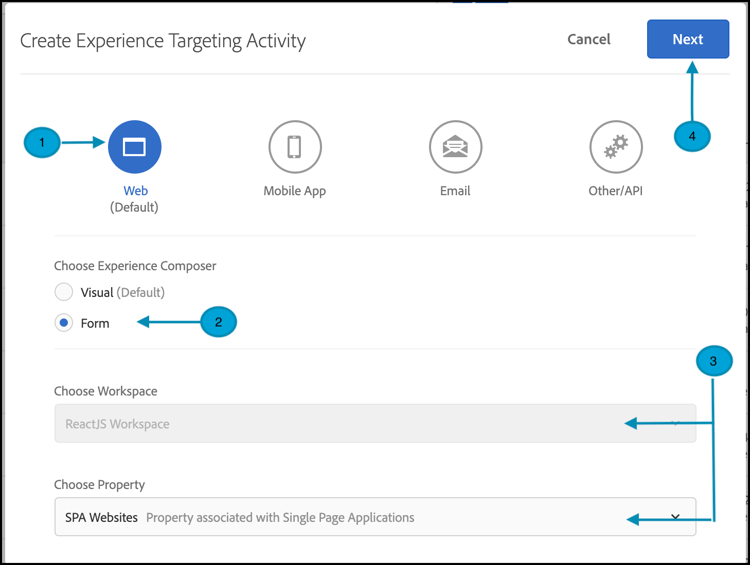Click the numbered callout 1 marker
The height and width of the screenshot is (565, 750).
(x=42, y=143)
